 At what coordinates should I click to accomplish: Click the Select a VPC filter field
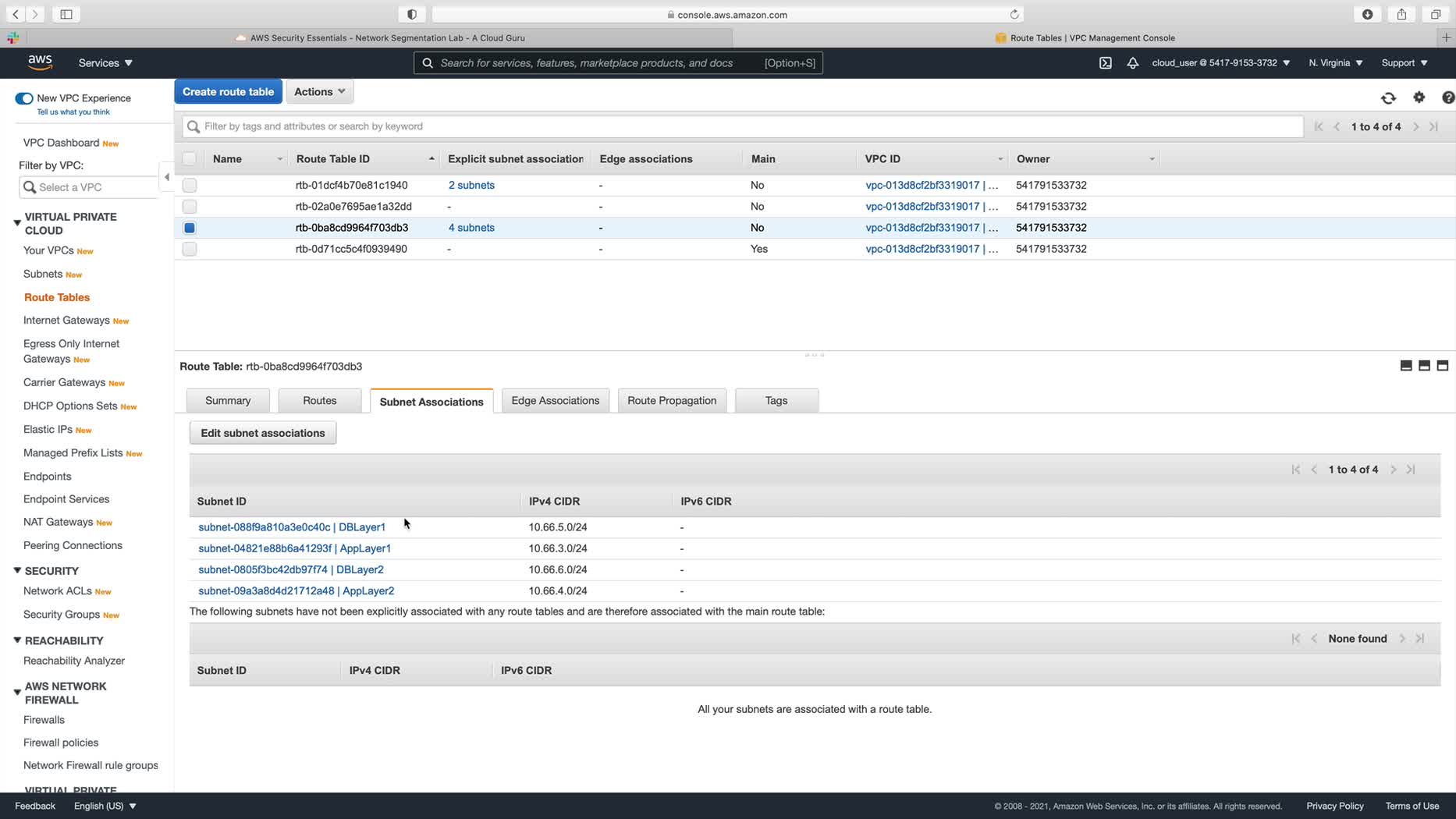pos(88,187)
